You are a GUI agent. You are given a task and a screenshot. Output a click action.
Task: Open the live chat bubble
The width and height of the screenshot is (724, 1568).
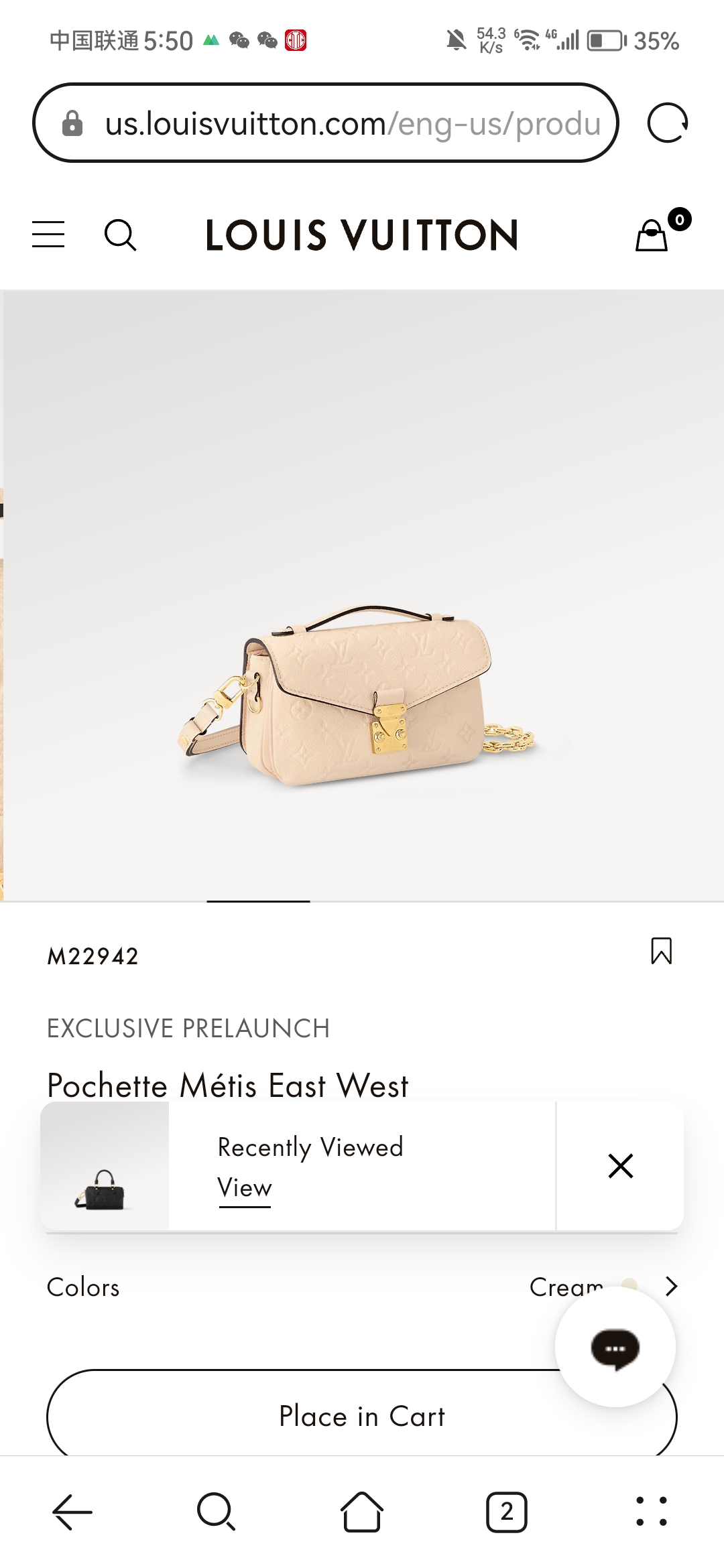coord(615,1348)
